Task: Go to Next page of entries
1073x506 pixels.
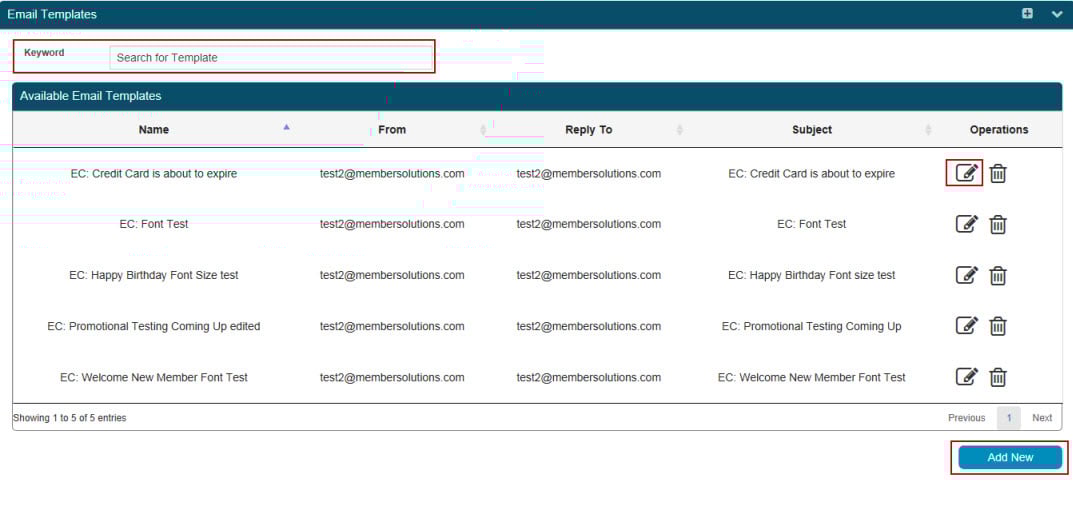Action: click(x=1042, y=418)
